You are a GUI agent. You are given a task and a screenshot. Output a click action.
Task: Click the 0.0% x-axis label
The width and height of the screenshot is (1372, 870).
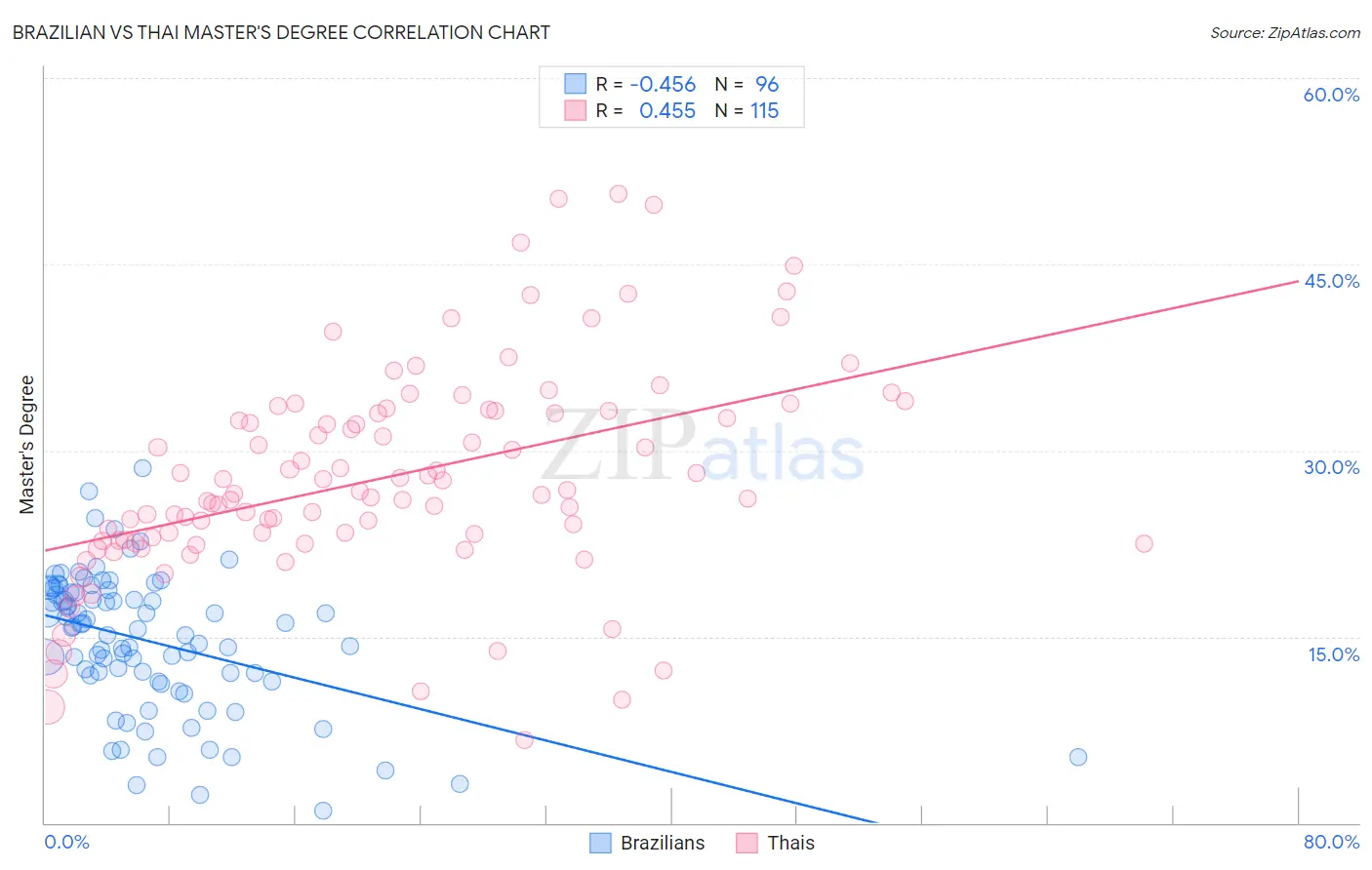pyautogui.click(x=66, y=842)
